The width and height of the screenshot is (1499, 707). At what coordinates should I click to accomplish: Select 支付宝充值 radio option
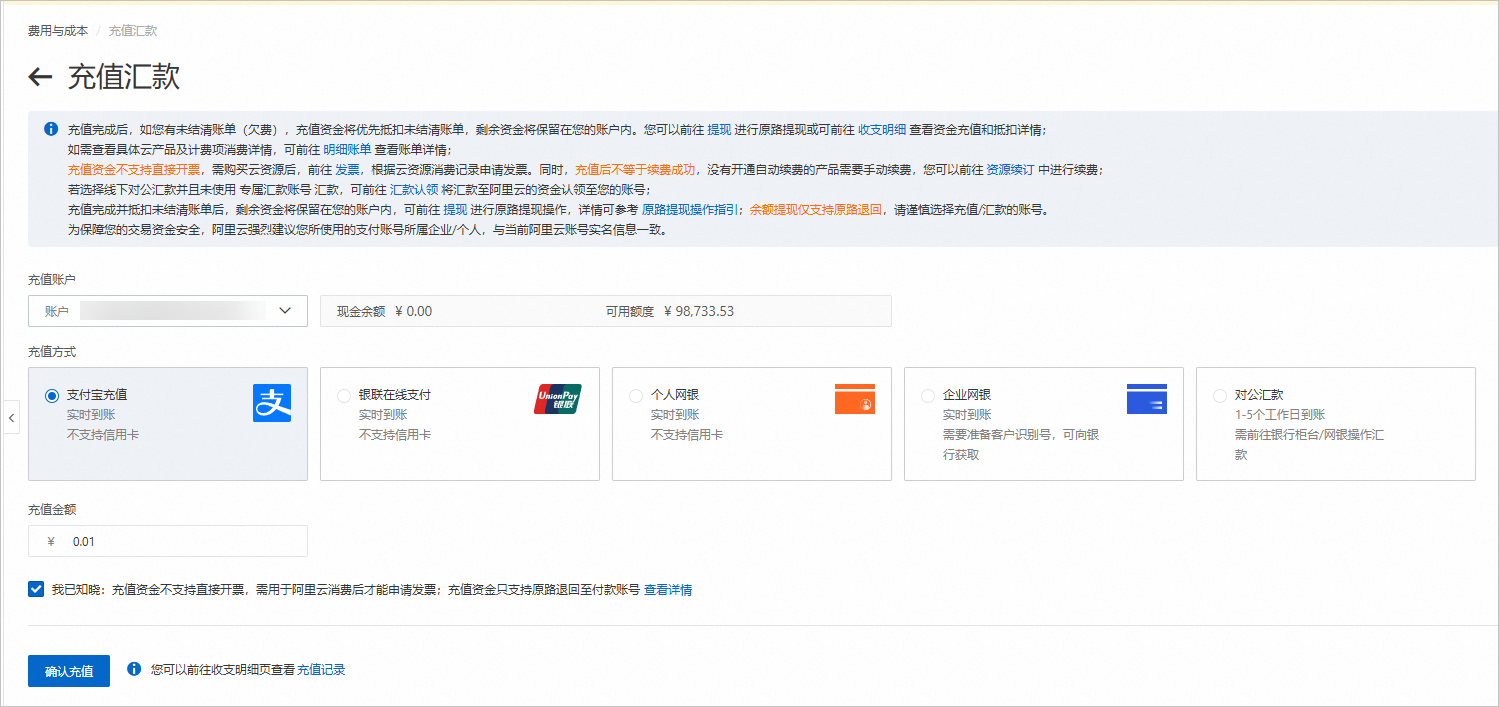(x=52, y=395)
